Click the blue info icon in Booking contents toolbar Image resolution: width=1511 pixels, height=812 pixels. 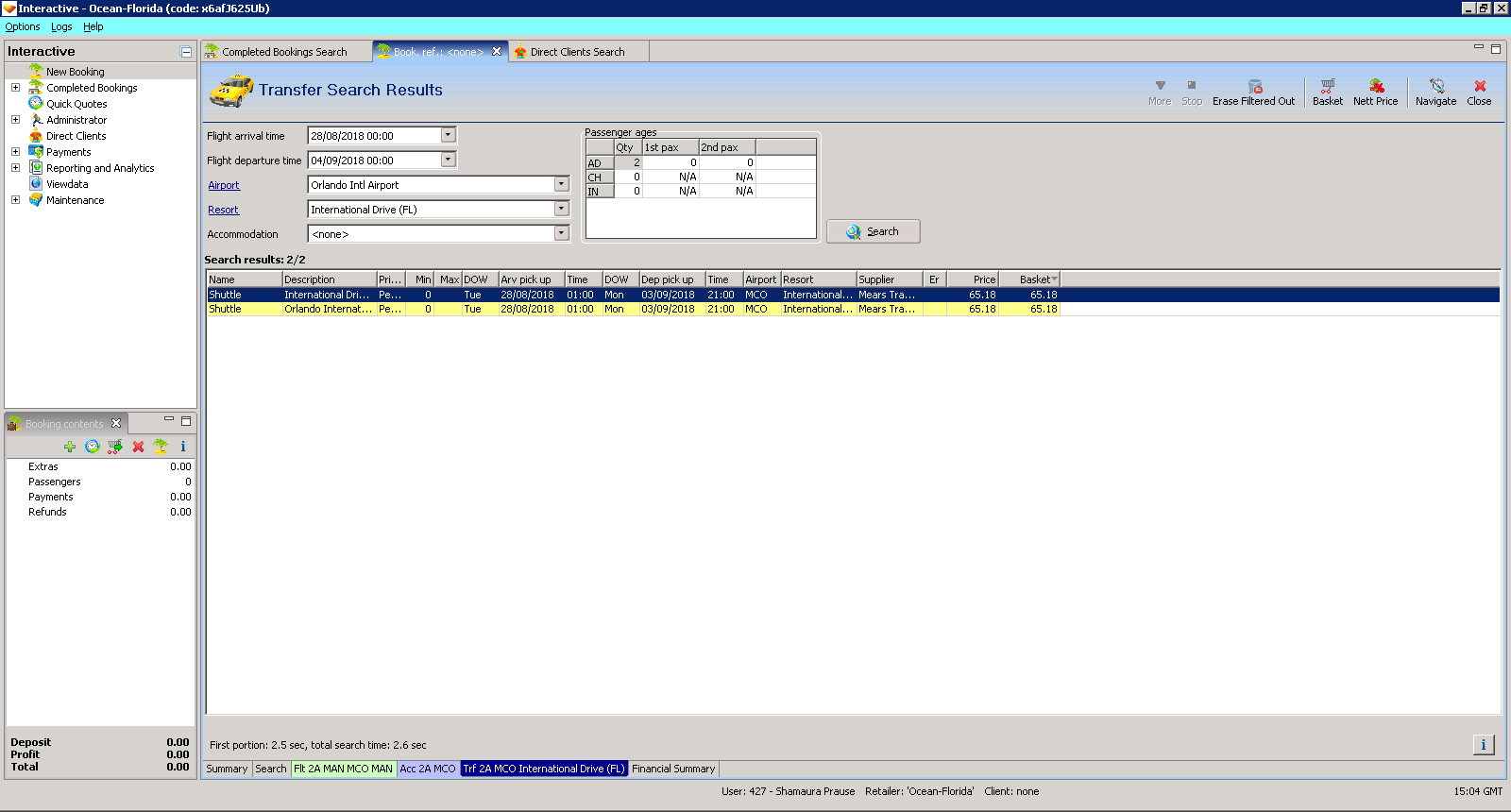pyautogui.click(x=183, y=447)
